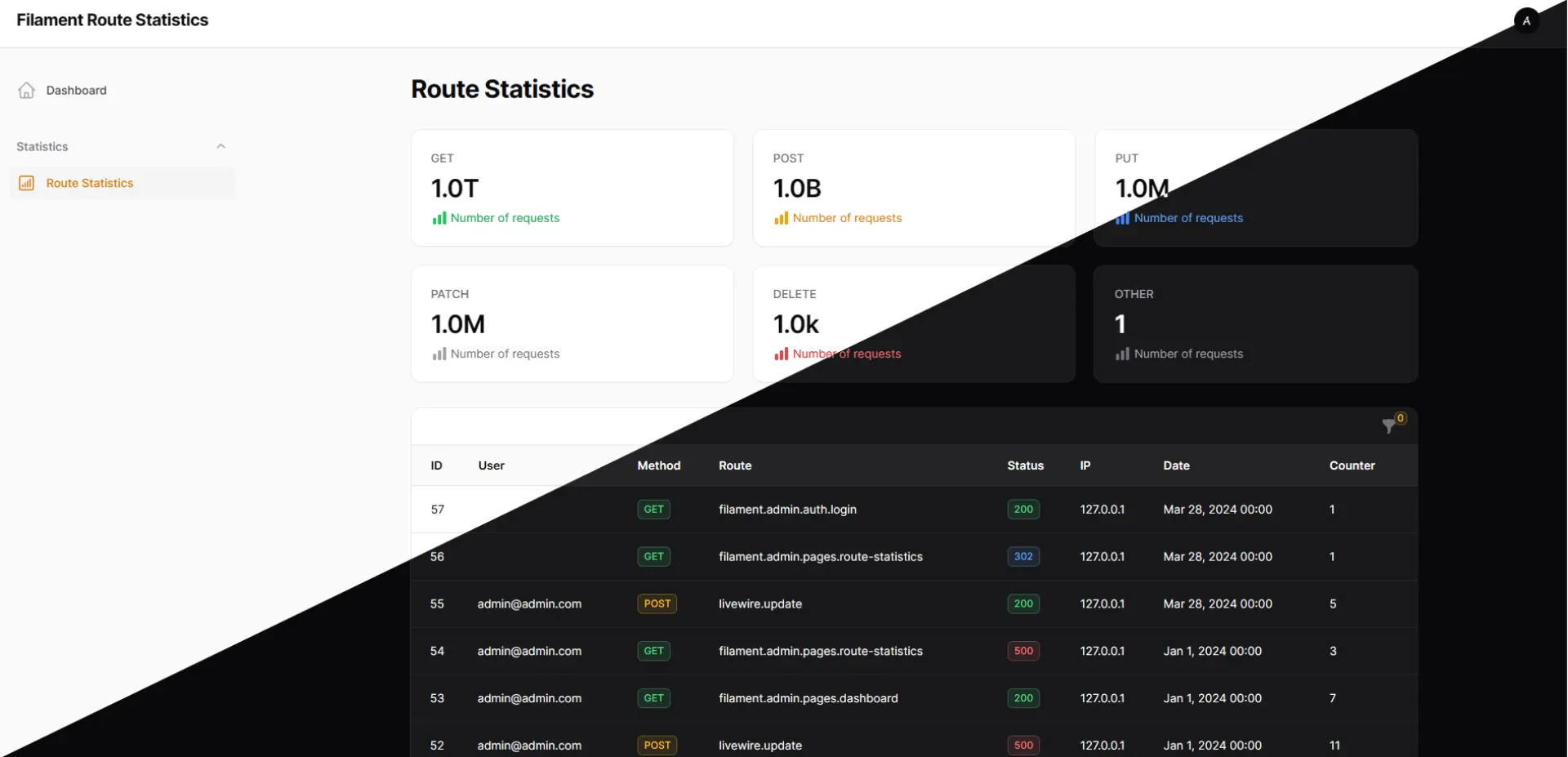Click the GET badge on the filament.admin.auth.login row
Screen dimensions: 1568x757
click(653, 509)
